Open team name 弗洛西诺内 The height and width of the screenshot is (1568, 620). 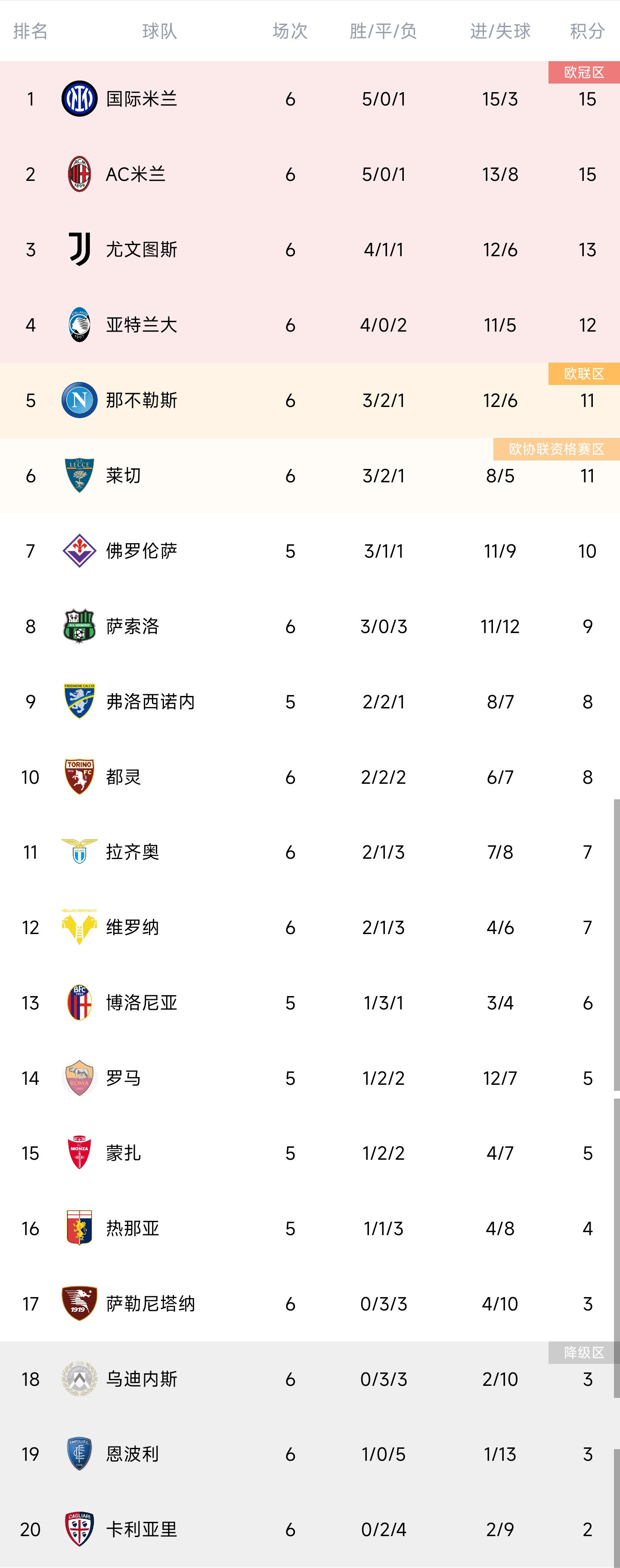[x=150, y=702]
